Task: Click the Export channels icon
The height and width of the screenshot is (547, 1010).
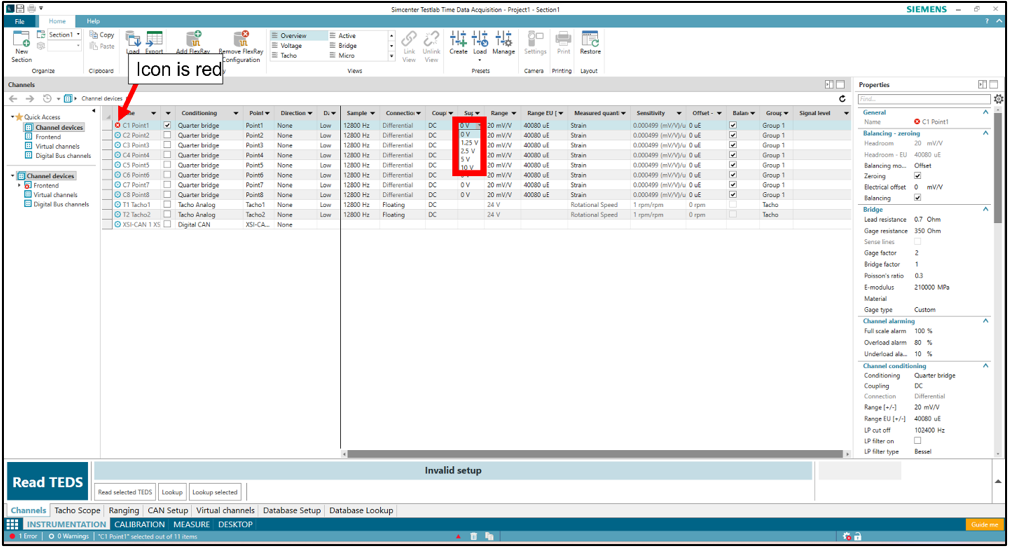Action: [x=154, y=39]
